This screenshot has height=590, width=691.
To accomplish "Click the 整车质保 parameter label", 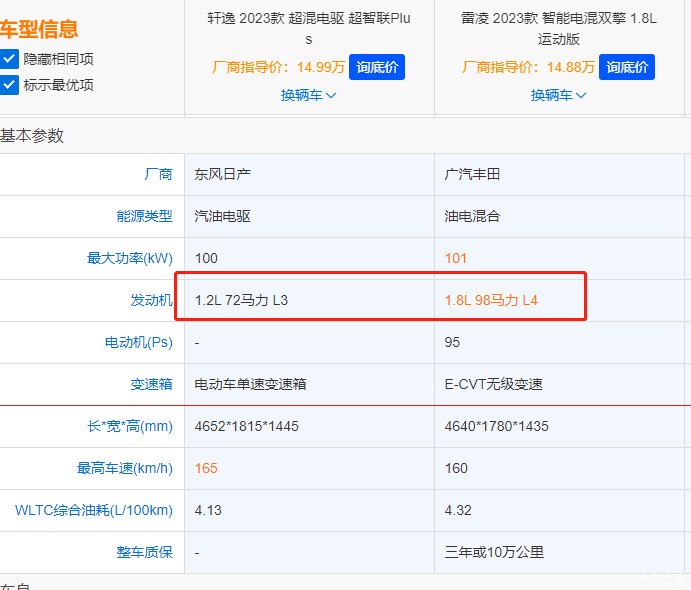I will [144, 552].
